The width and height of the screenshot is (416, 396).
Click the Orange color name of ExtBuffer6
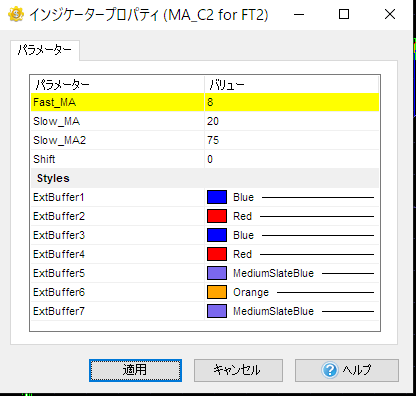pos(251,292)
